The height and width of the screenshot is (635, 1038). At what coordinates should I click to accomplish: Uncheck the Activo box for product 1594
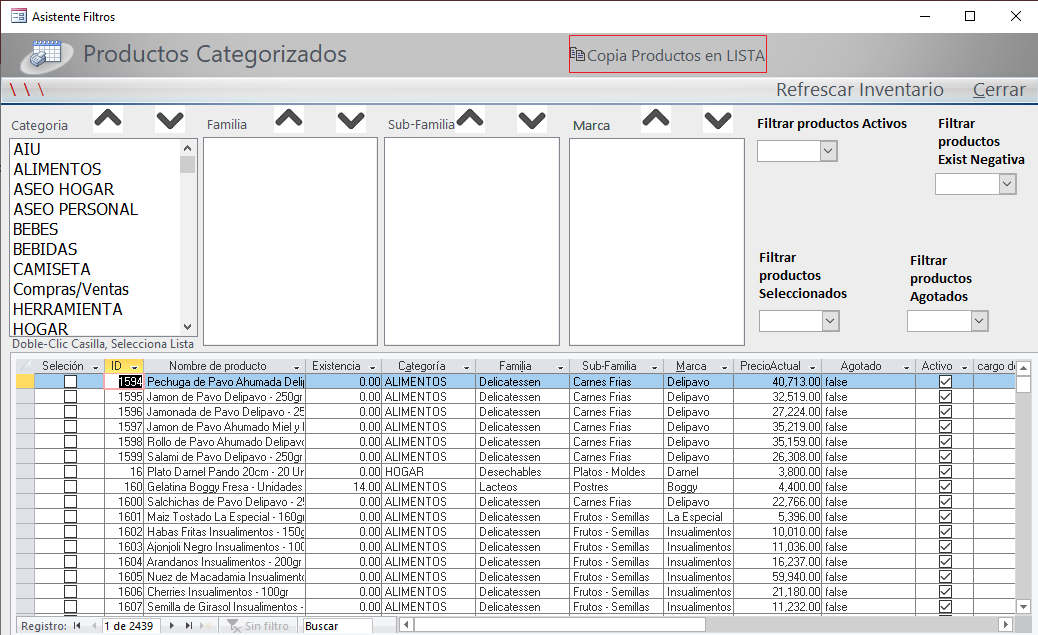945,381
